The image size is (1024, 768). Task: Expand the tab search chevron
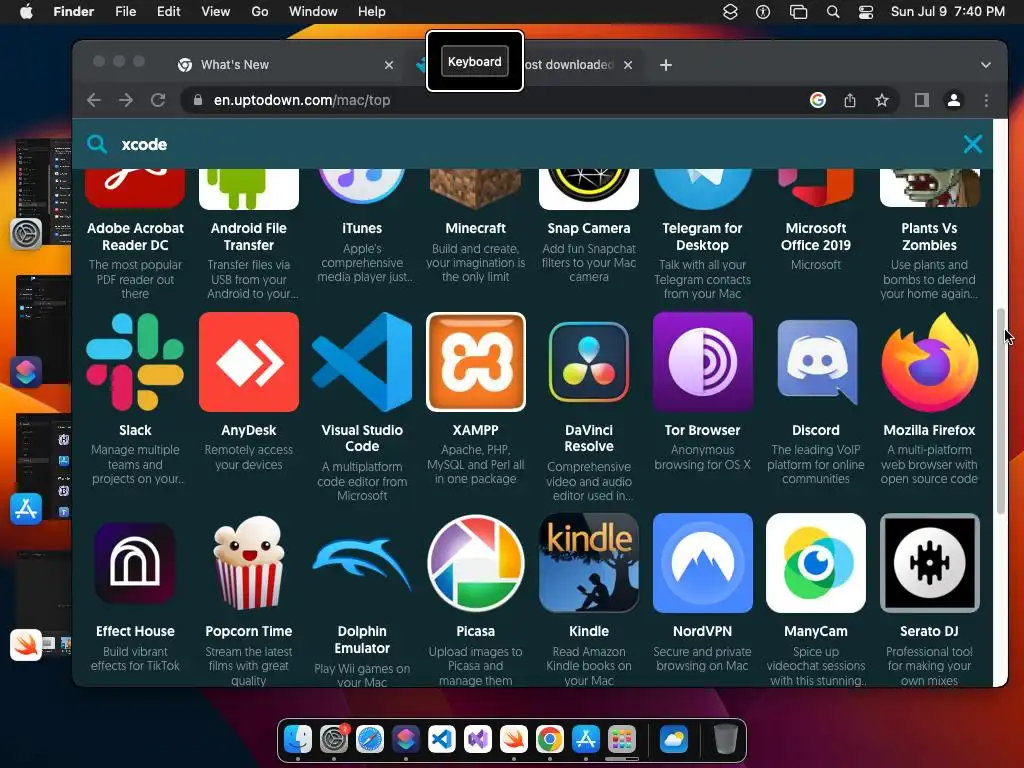985,65
